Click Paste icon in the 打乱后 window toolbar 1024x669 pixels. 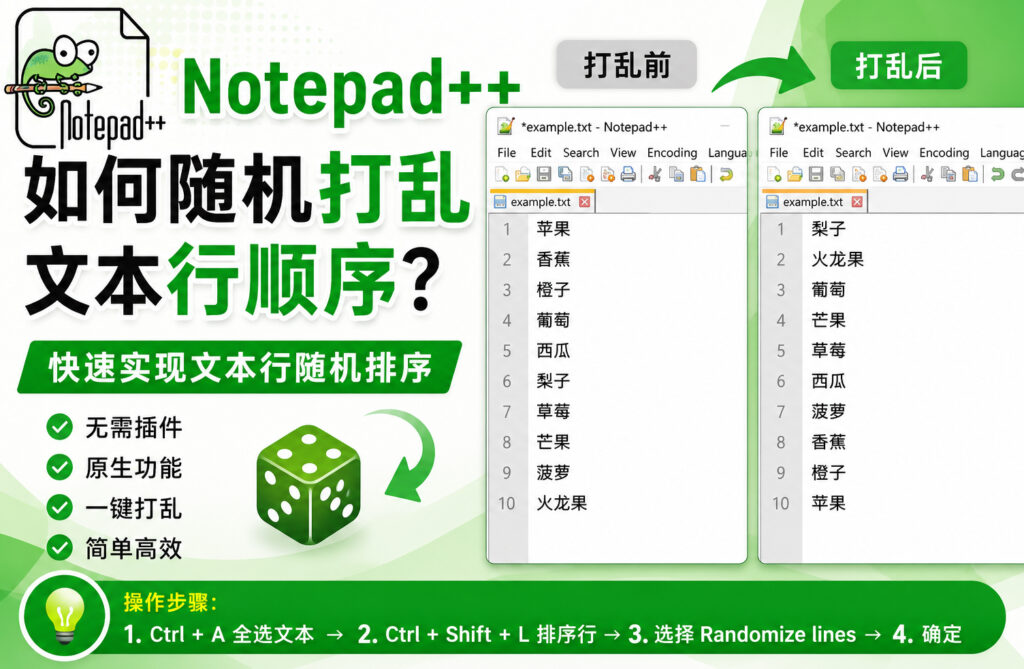pyautogui.click(x=970, y=174)
